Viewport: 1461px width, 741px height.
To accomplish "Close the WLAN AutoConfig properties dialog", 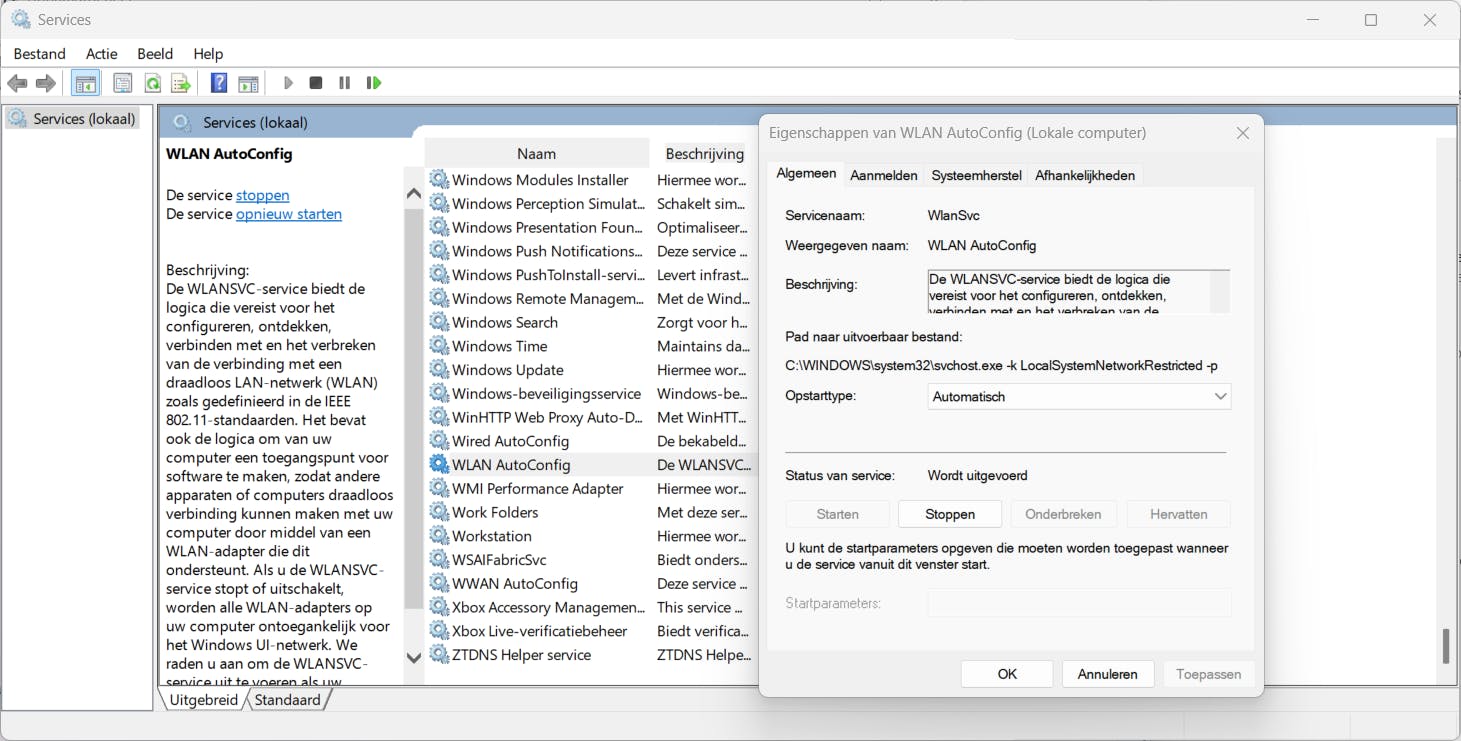I will (1243, 133).
